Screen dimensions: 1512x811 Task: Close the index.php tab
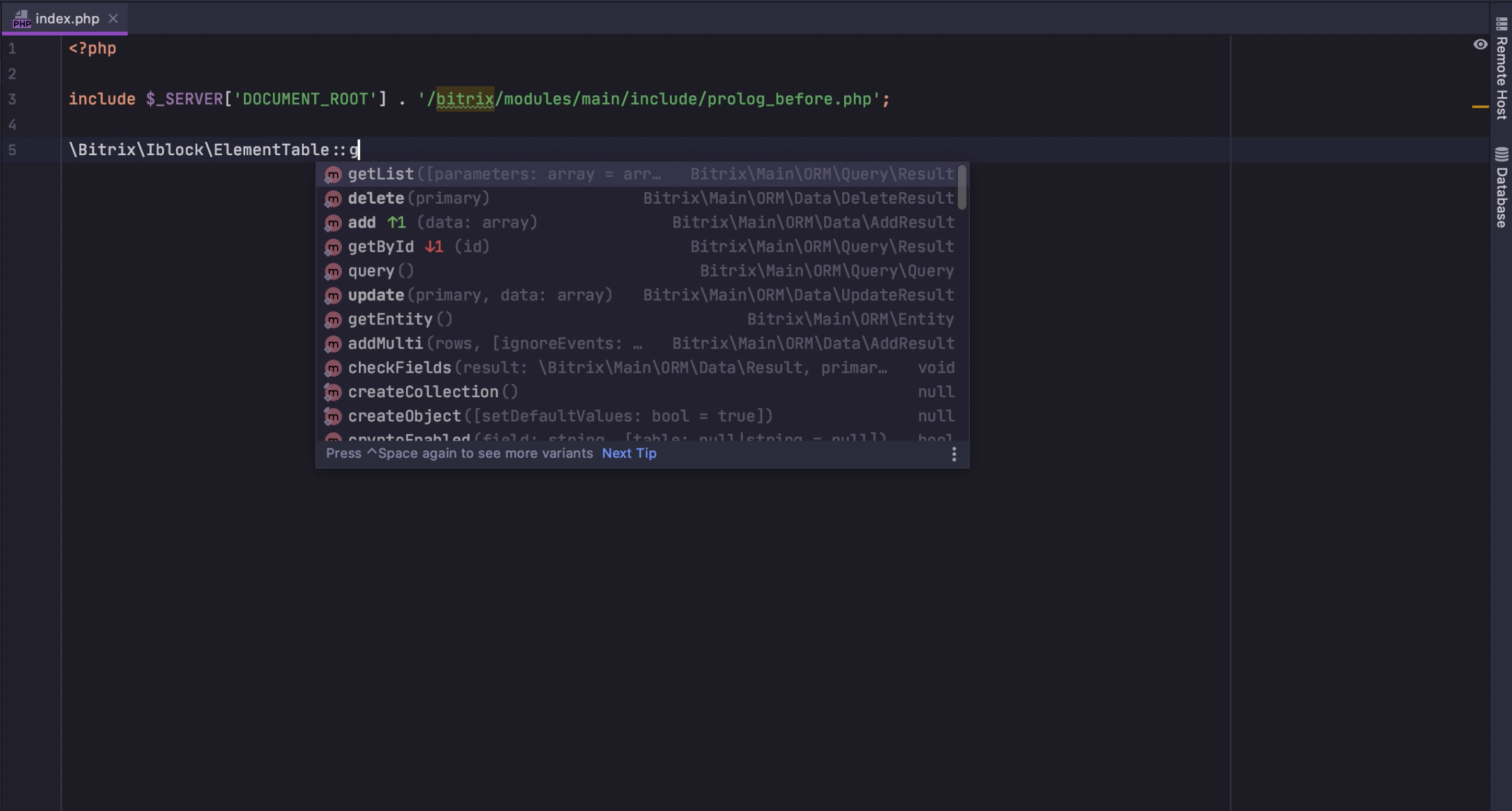pyautogui.click(x=113, y=19)
